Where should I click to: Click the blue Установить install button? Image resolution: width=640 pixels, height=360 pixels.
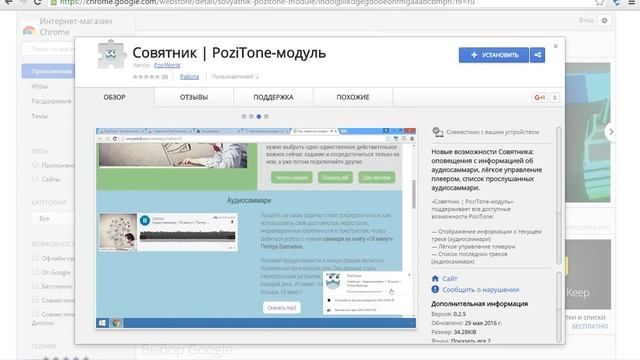[x=493, y=55]
